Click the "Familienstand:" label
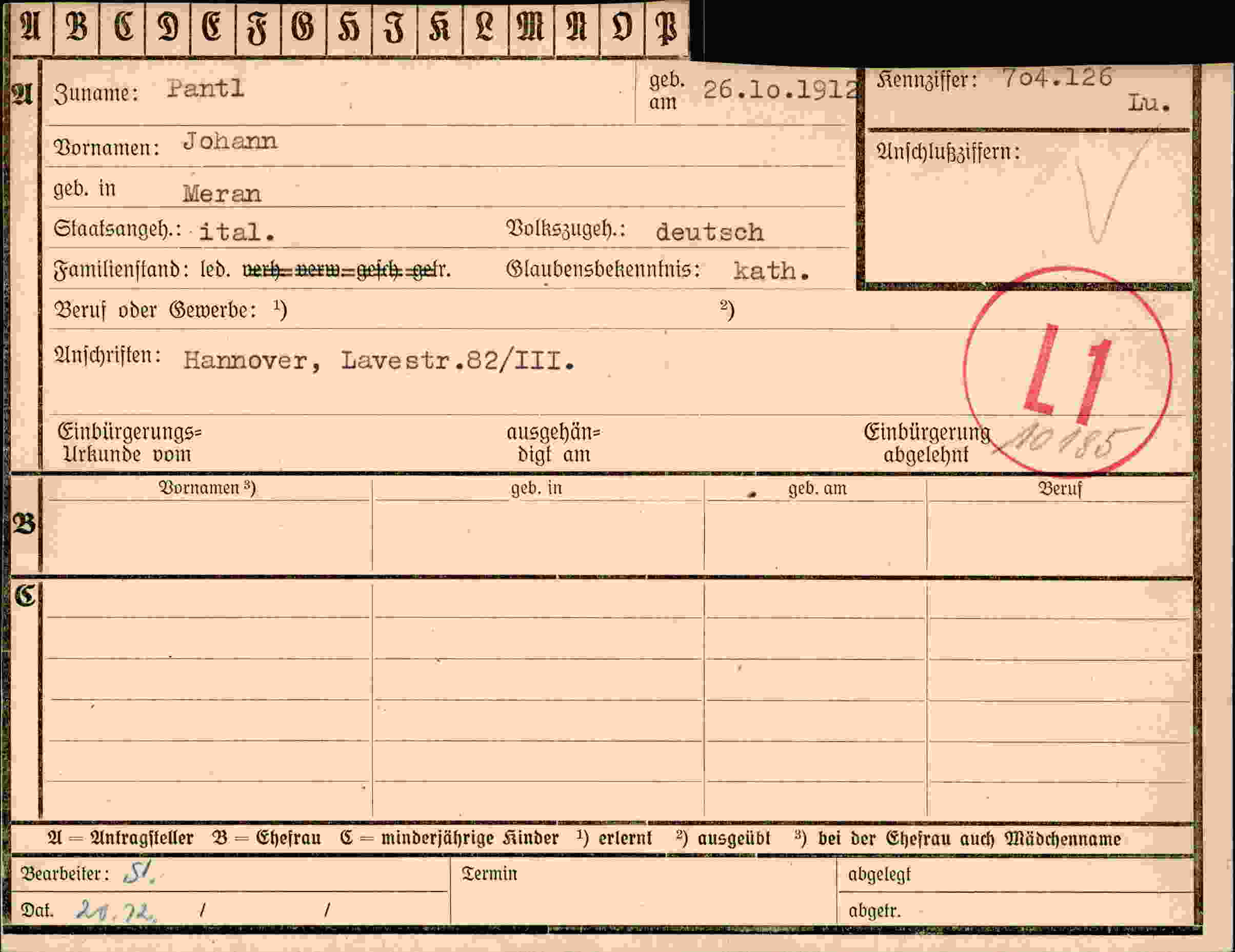This screenshot has width=1235, height=952. click(122, 270)
